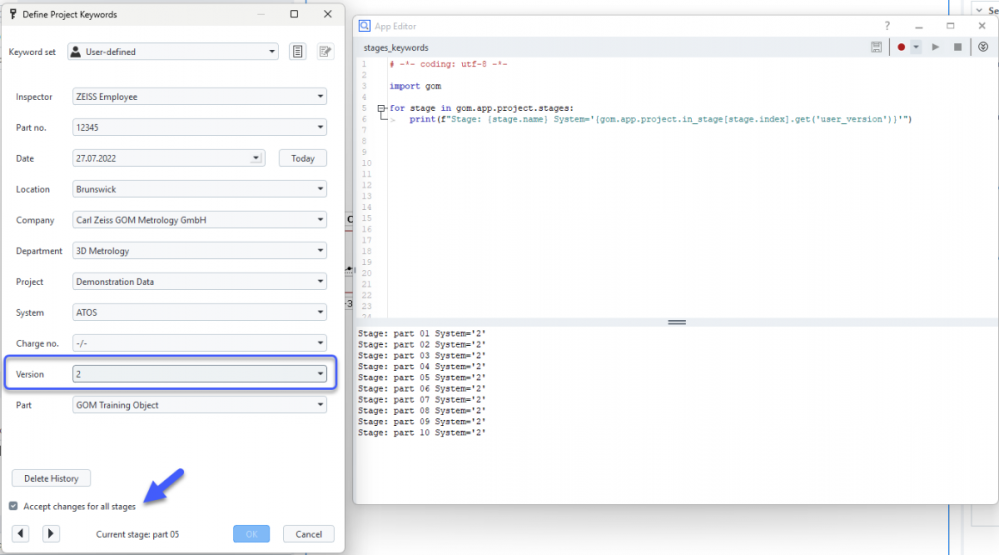Click the edit keyword set icon
999x555 pixels.
point(325,52)
